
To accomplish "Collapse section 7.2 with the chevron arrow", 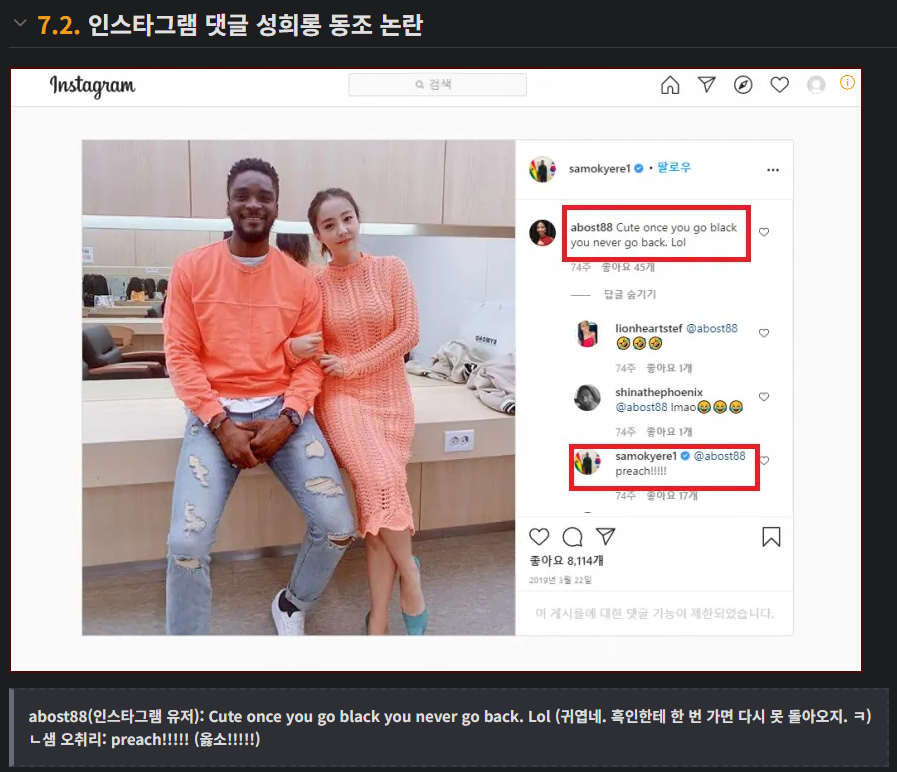I will click(x=20, y=23).
